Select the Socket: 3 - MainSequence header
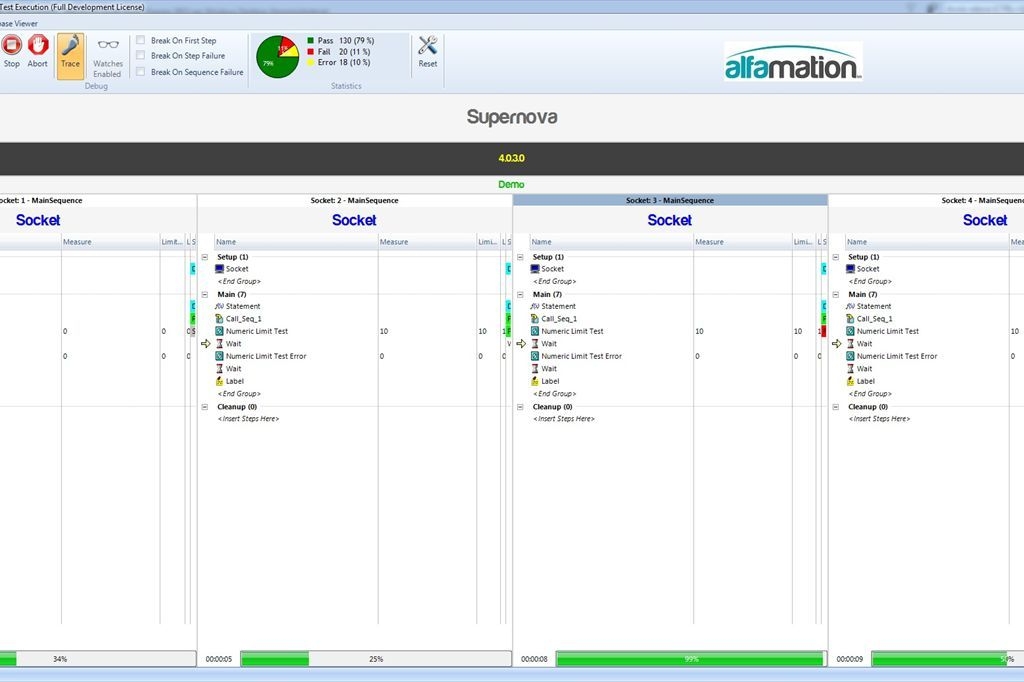The image size is (1024, 682). [x=670, y=200]
